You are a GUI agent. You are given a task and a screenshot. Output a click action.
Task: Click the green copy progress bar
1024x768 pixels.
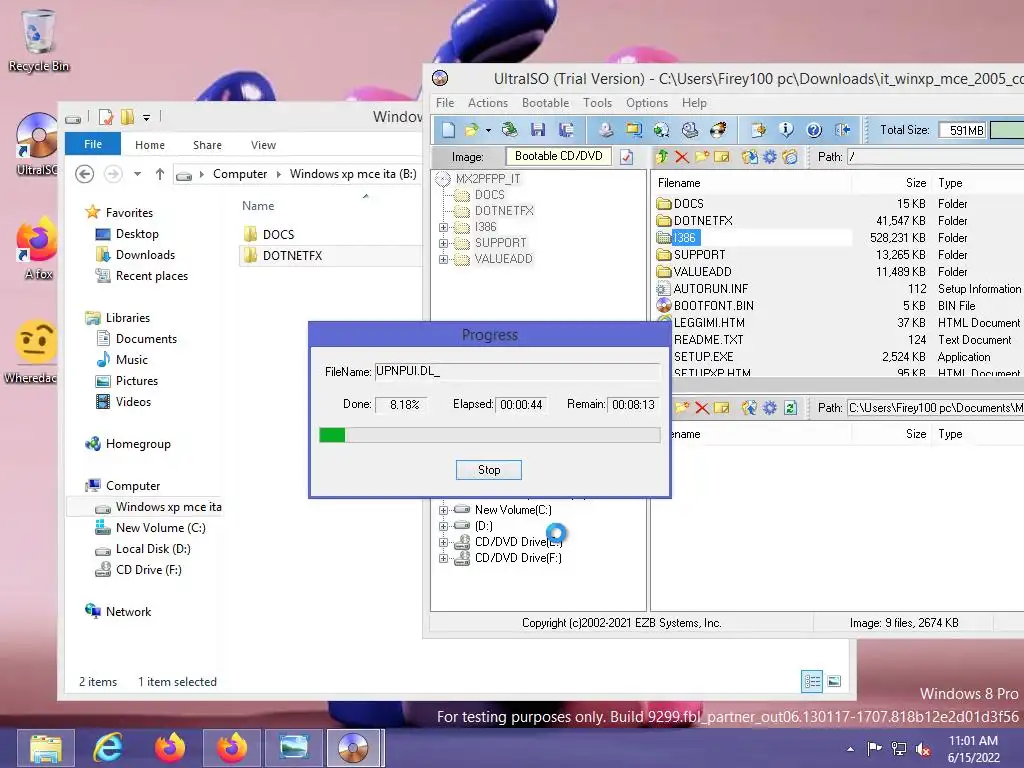489,435
